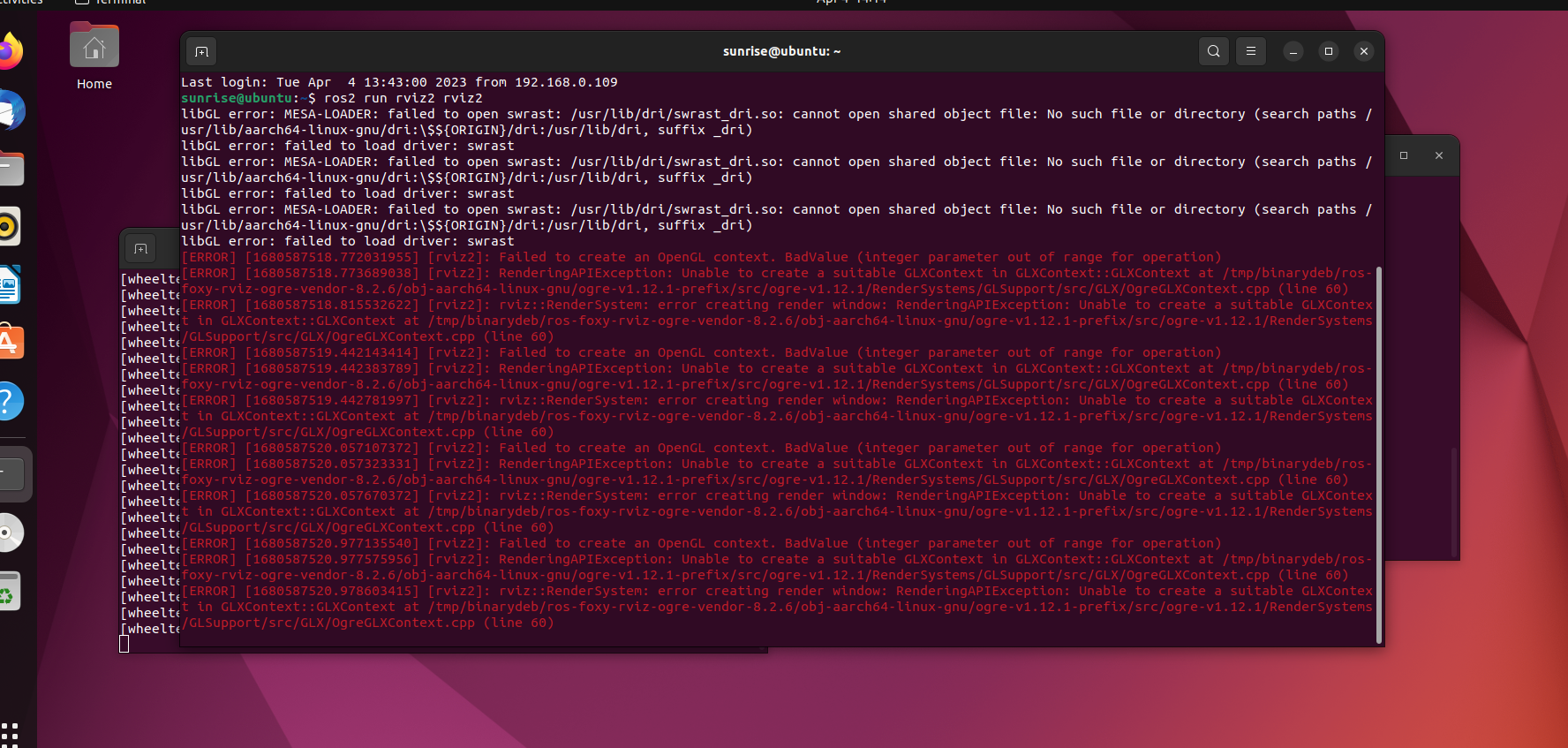Screen dimensions: 1568x748
Task: Open LibreOffice Writer from the dock
Action: tap(9, 285)
